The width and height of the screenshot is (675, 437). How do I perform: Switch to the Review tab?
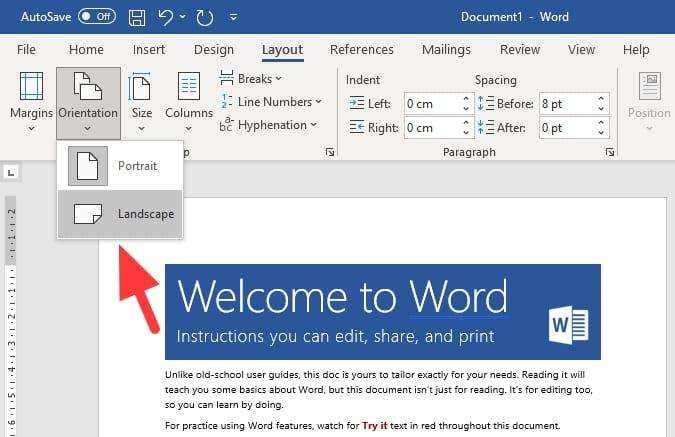point(520,50)
